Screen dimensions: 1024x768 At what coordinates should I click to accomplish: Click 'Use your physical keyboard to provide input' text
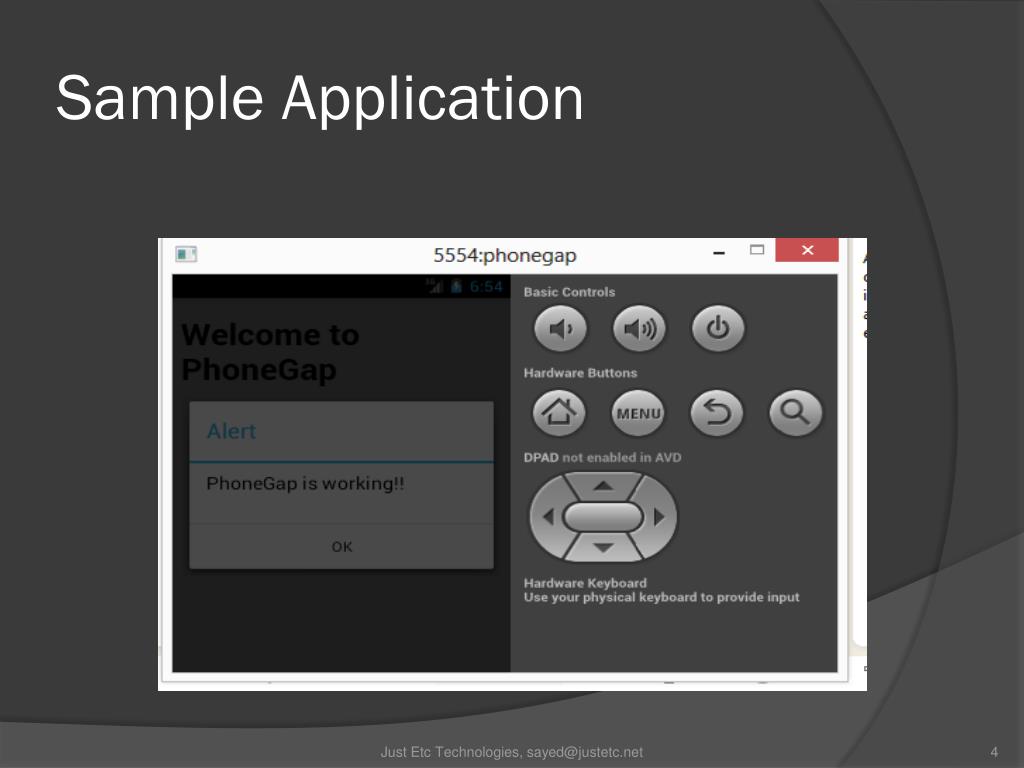(661, 597)
